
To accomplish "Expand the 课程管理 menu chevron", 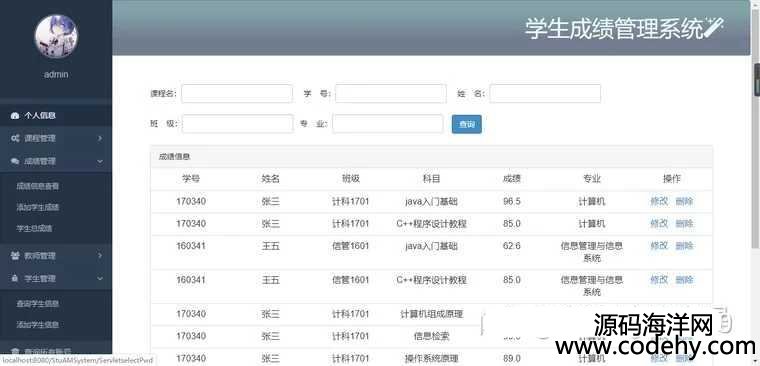I will [x=100, y=138].
